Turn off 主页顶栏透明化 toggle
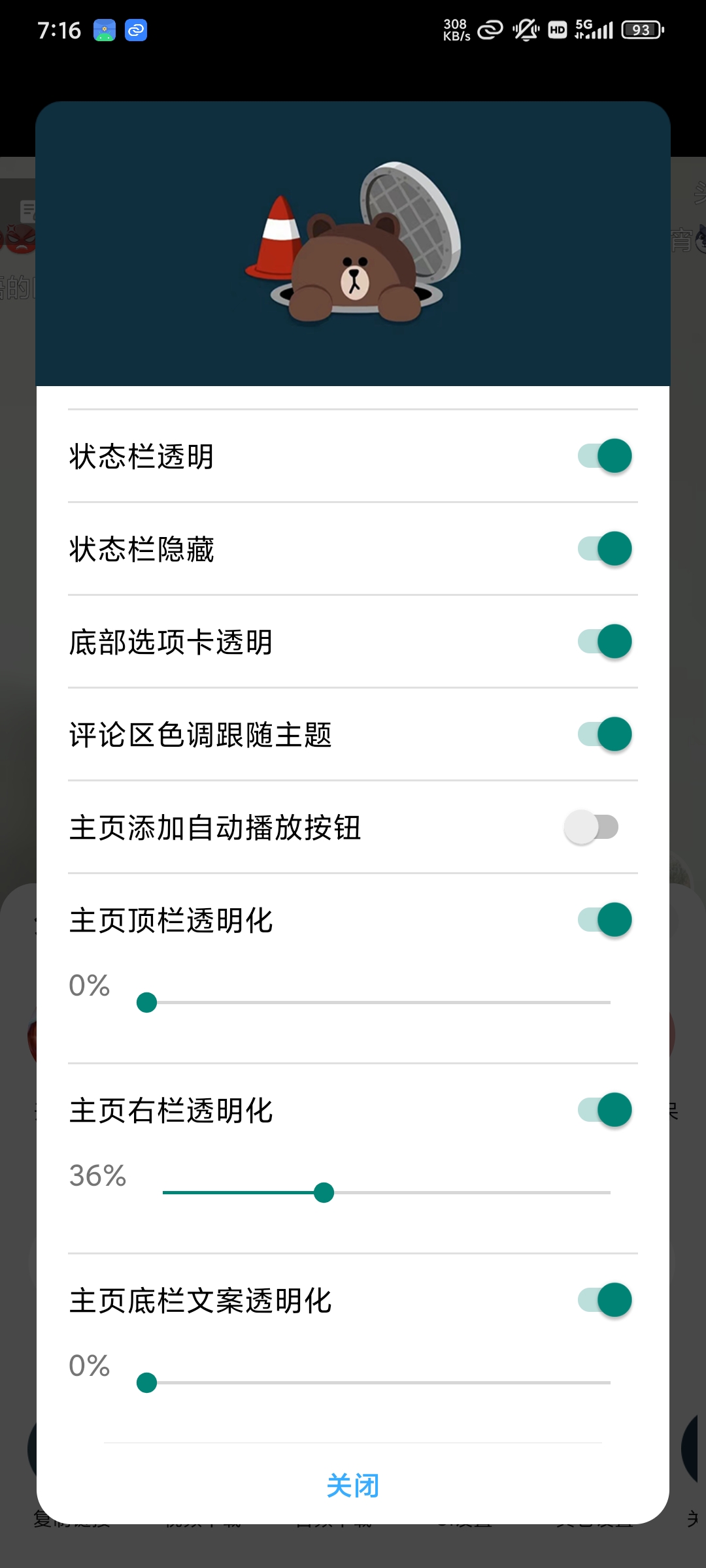This screenshot has width=706, height=1568. (605, 920)
